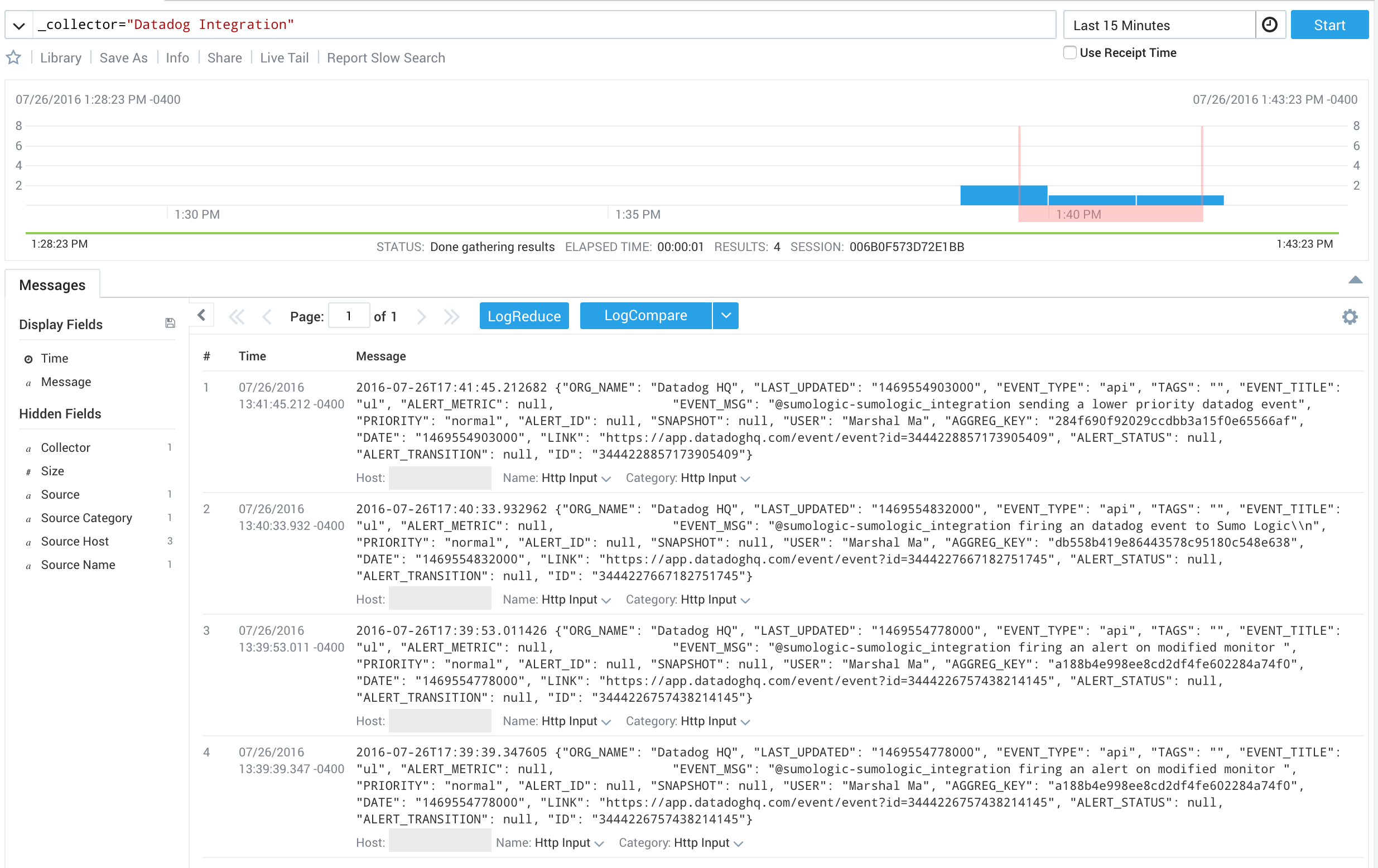Run LogReduce on the results
Image resolution: width=1378 pixels, height=868 pixels.
pos(524,315)
